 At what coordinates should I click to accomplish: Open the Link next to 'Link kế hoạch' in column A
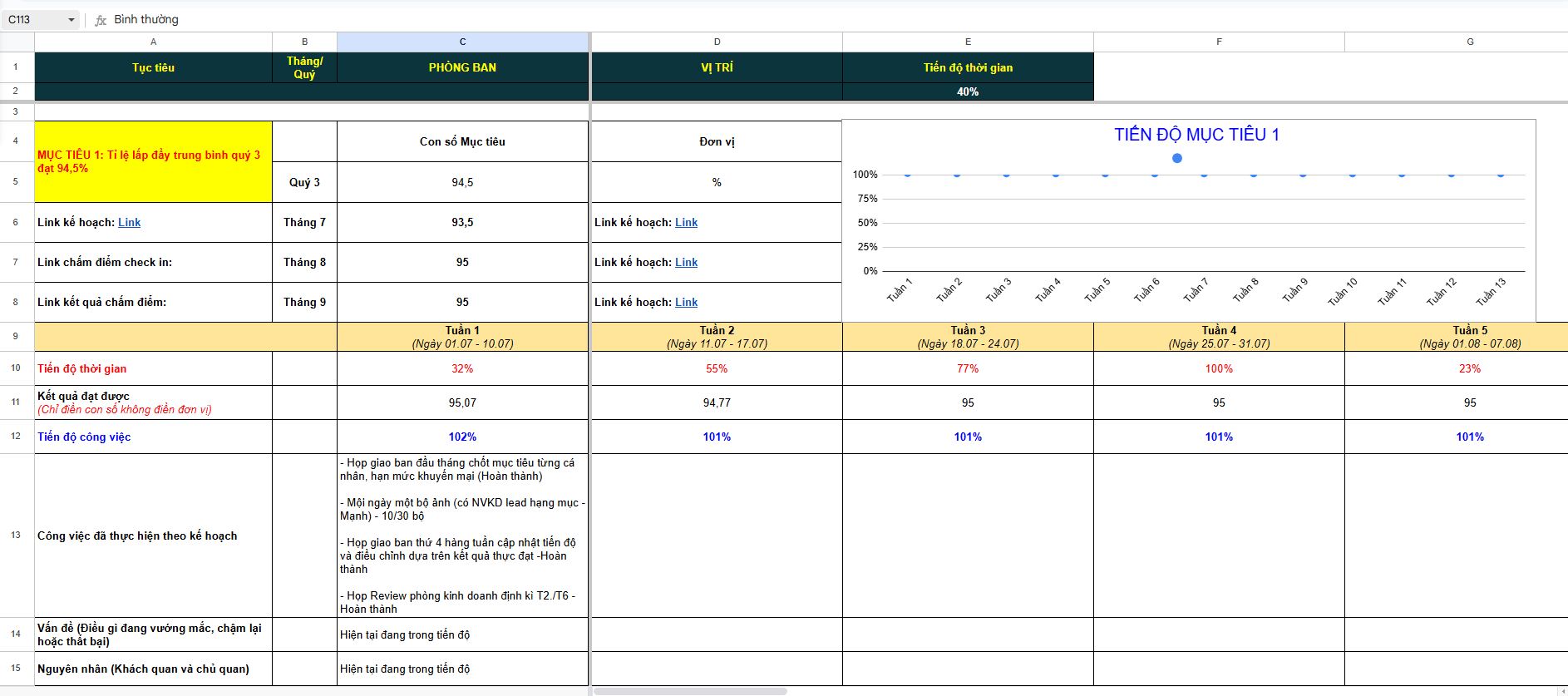(129, 222)
